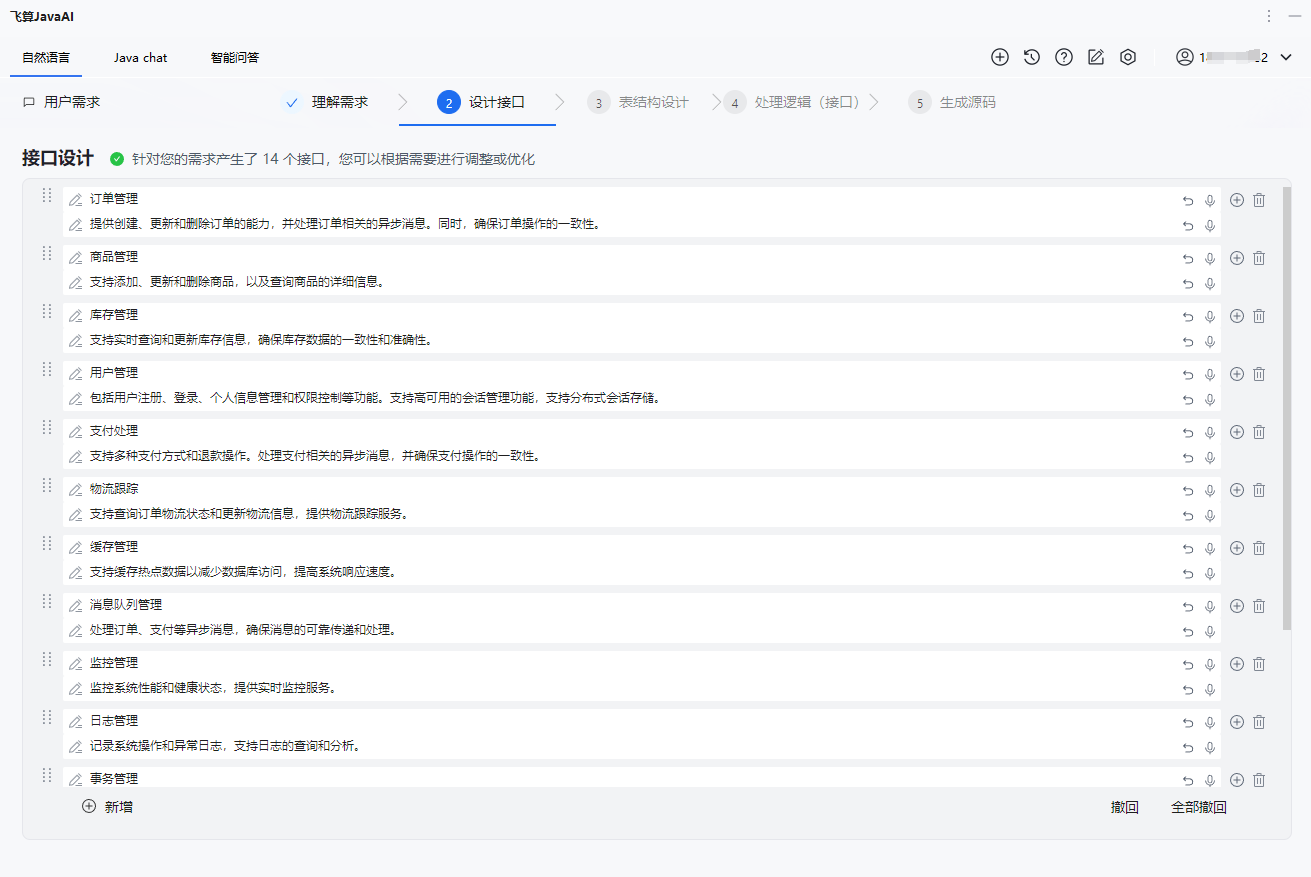Undo changes to 库存管理 title
The image size is (1311, 877).
pyautogui.click(x=1188, y=317)
